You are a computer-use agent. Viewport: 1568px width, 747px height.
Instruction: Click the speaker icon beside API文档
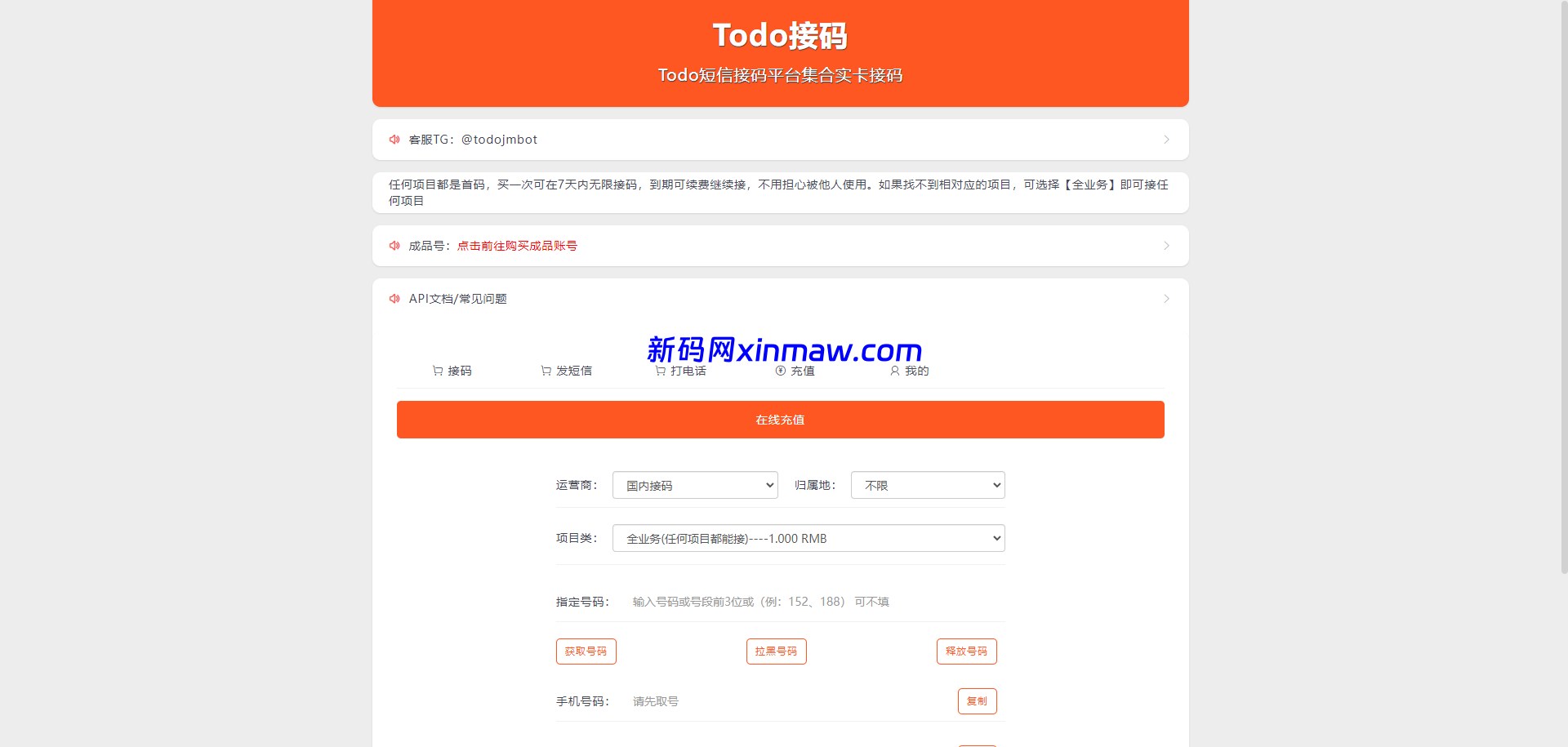(x=394, y=299)
